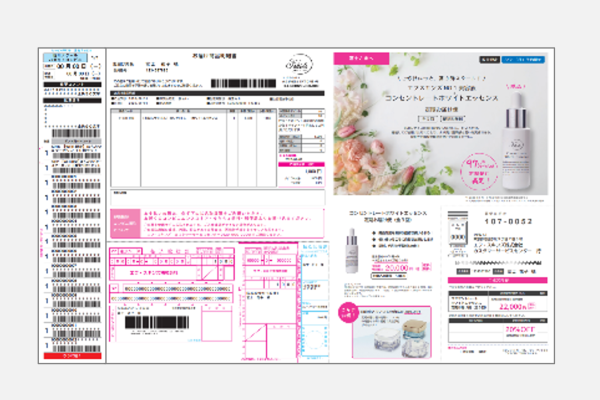Click the small serum bottle beside the bullet list
The height and width of the screenshot is (400, 600).
[x=352, y=251]
